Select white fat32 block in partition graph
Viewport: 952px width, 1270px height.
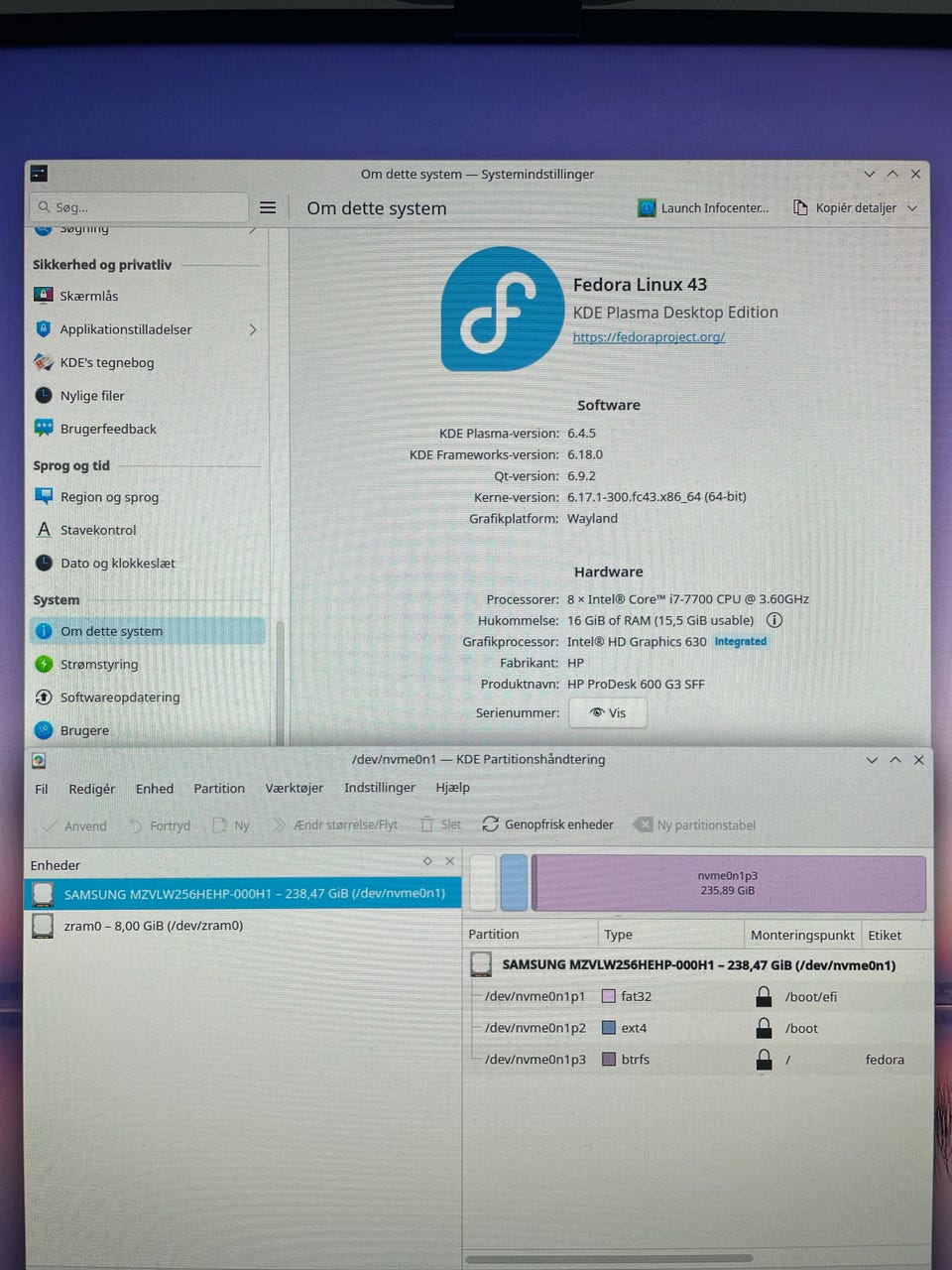pyautogui.click(x=483, y=883)
